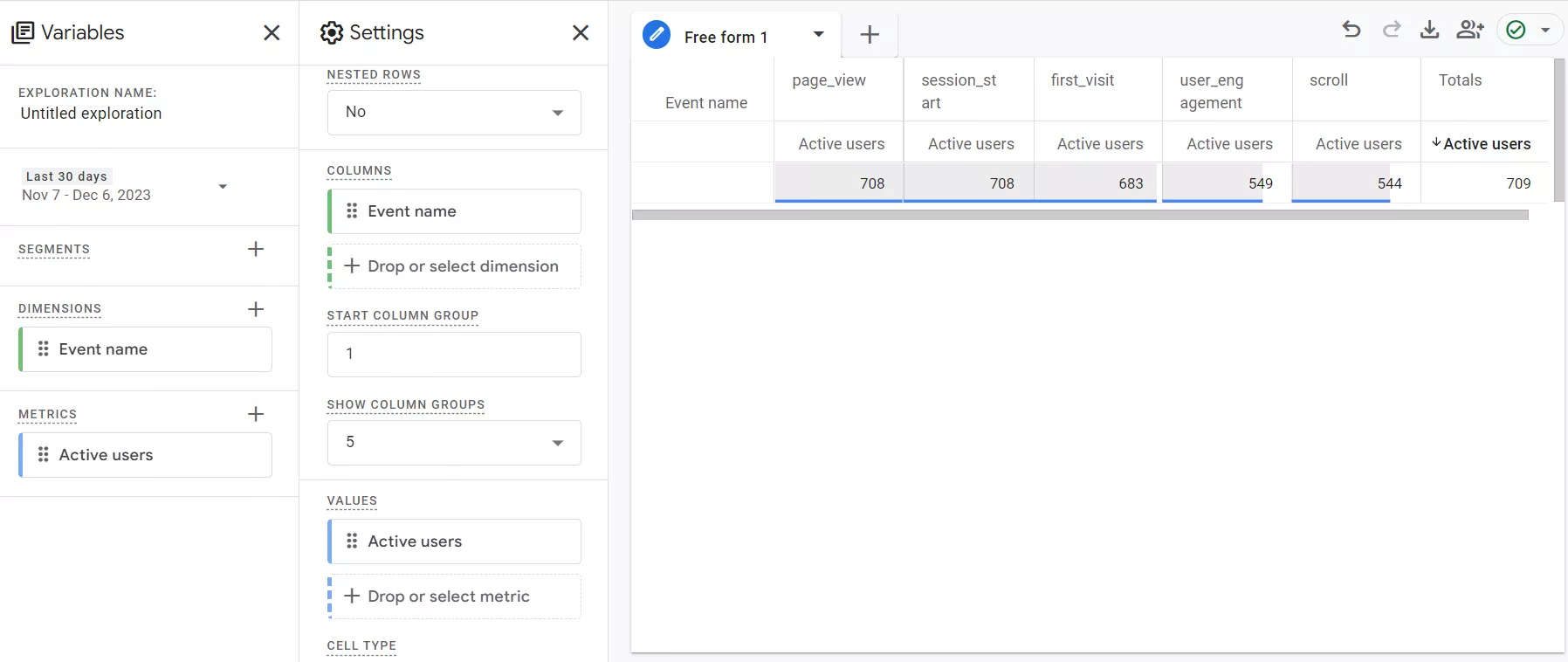The width and height of the screenshot is (1568, 662).
Task: Grab the Event name drag handle in Dimensions
Action: click(44, 349)
